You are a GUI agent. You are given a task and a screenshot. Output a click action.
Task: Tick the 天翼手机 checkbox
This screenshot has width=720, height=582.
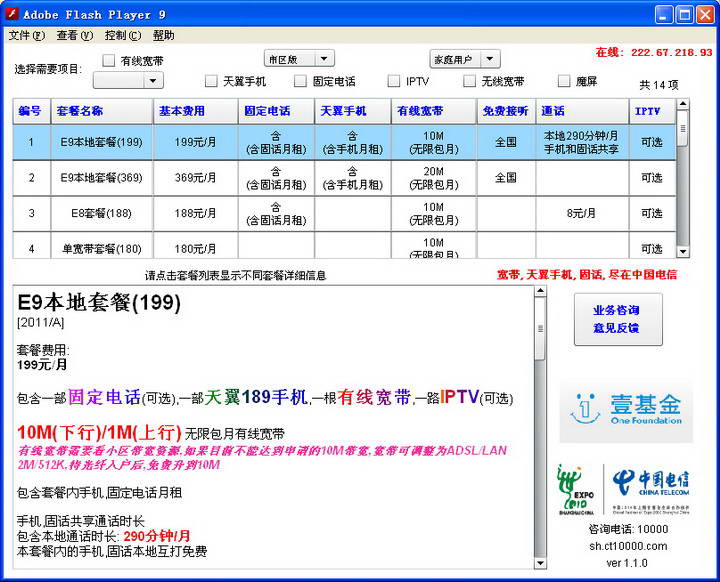(x=211, y=81)
